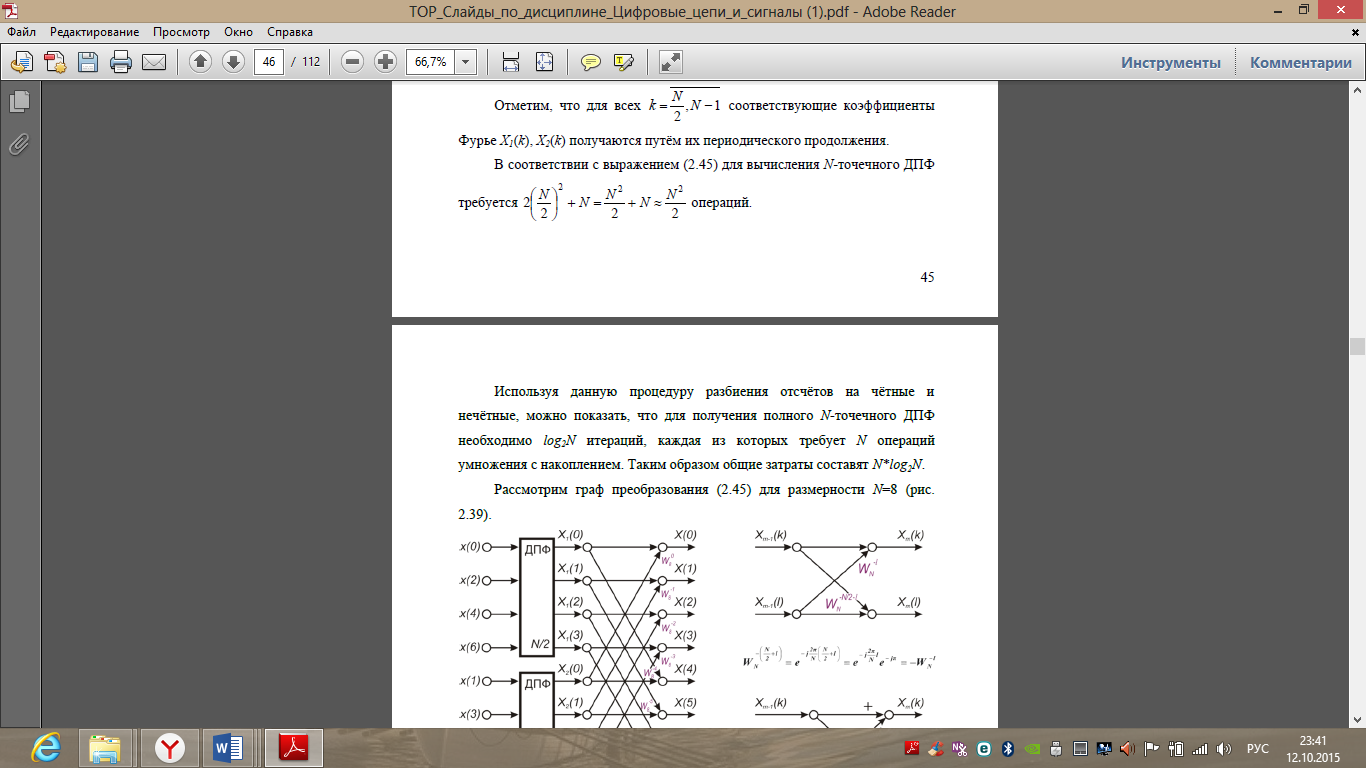Click the network signal bars tray icon

pos(1200,748)
